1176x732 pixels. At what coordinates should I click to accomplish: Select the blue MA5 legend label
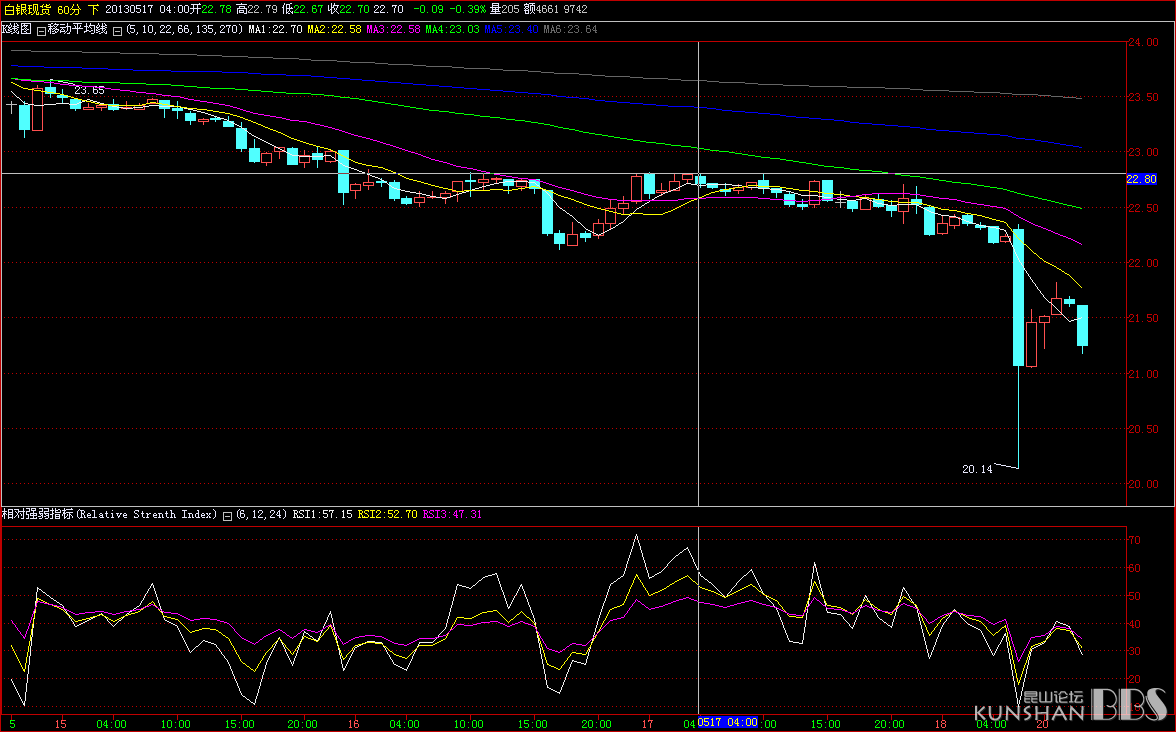coord(511,30)
